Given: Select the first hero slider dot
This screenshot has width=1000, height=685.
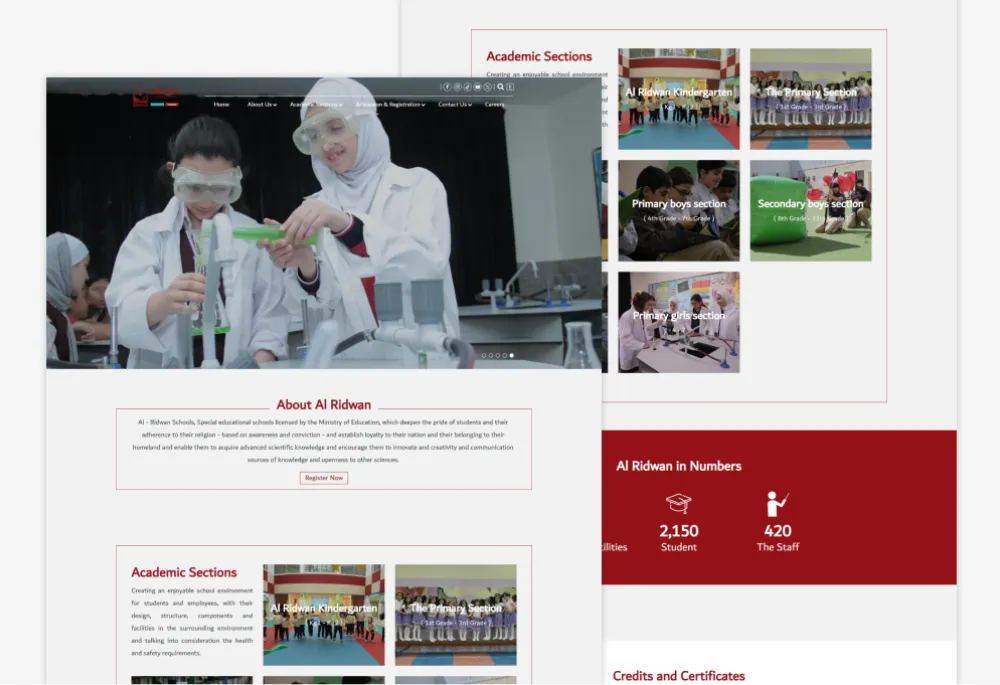Looking at the screenshot, I should coord(484,355).
